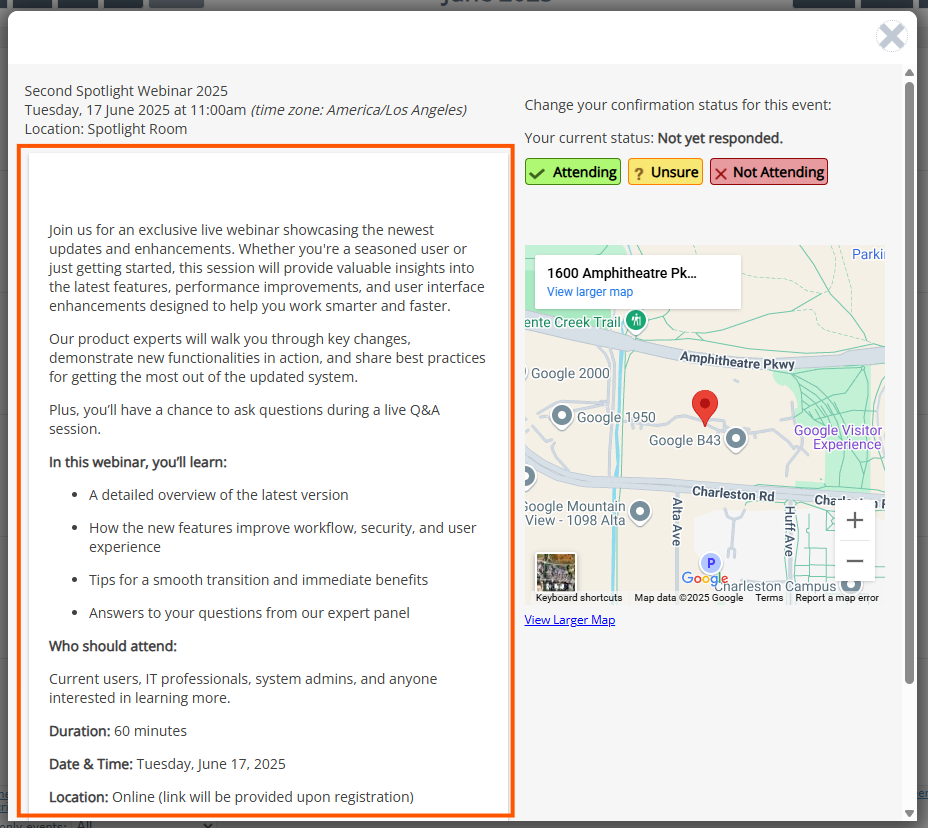Zoom out on the map
This screenshot has width=928, height=828.
(854, 561)
